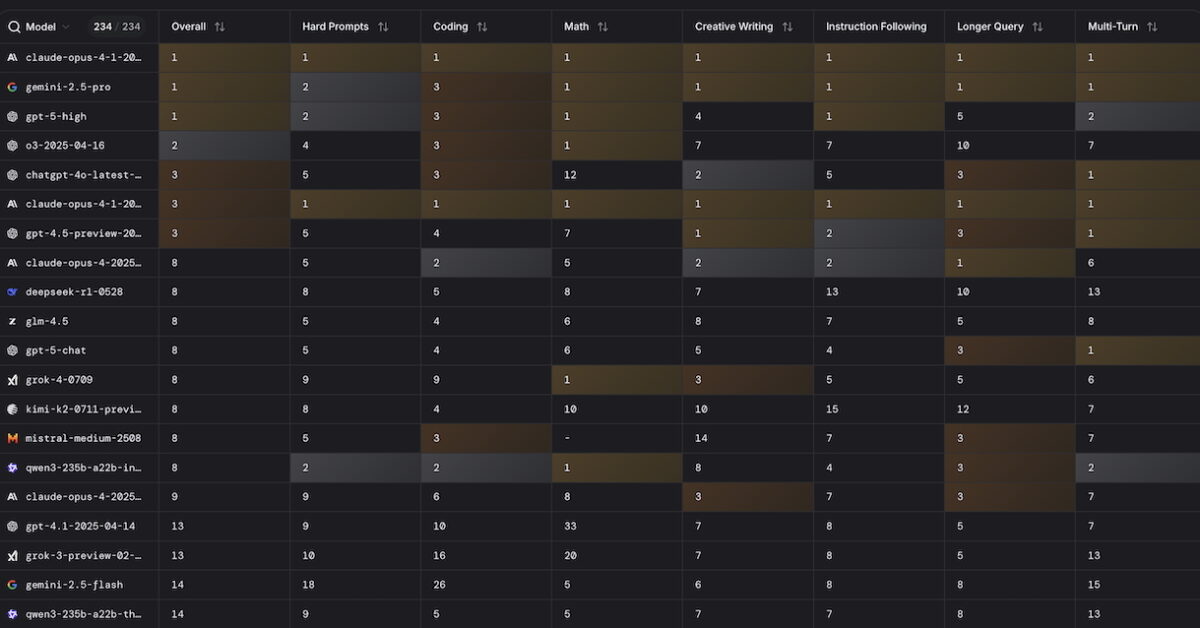Click Multi-Turn rank 15 for gemini-2.5-flash
This screenshot has height=628, width=1200.
[1094, 584]
